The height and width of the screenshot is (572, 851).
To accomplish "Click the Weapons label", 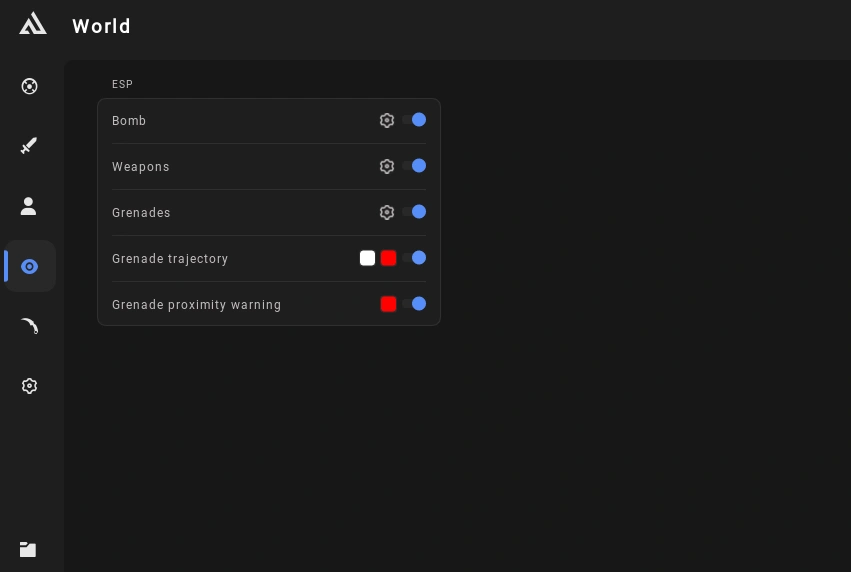I will 141,167.
